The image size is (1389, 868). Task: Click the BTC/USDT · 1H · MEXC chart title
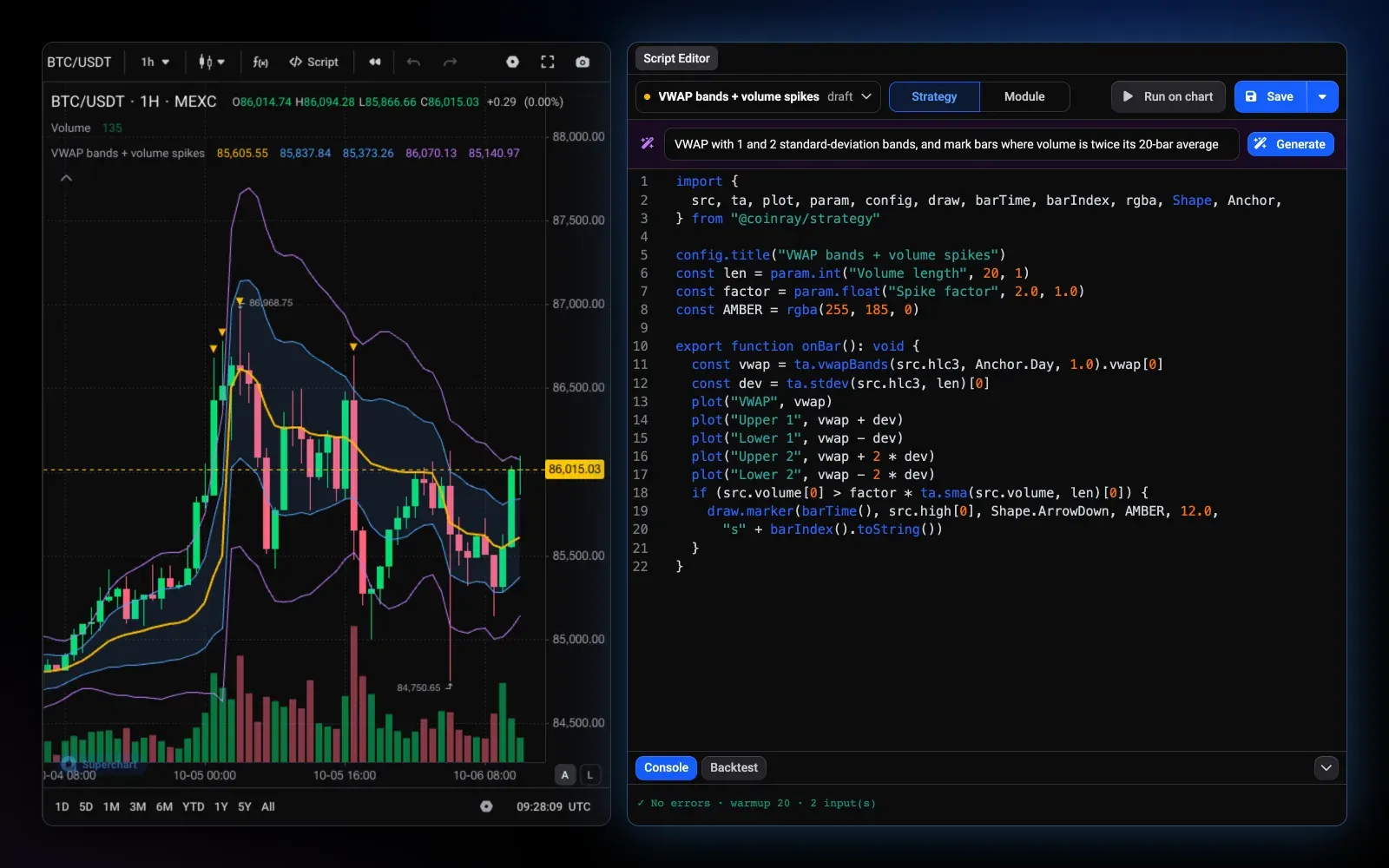(134, 102)
